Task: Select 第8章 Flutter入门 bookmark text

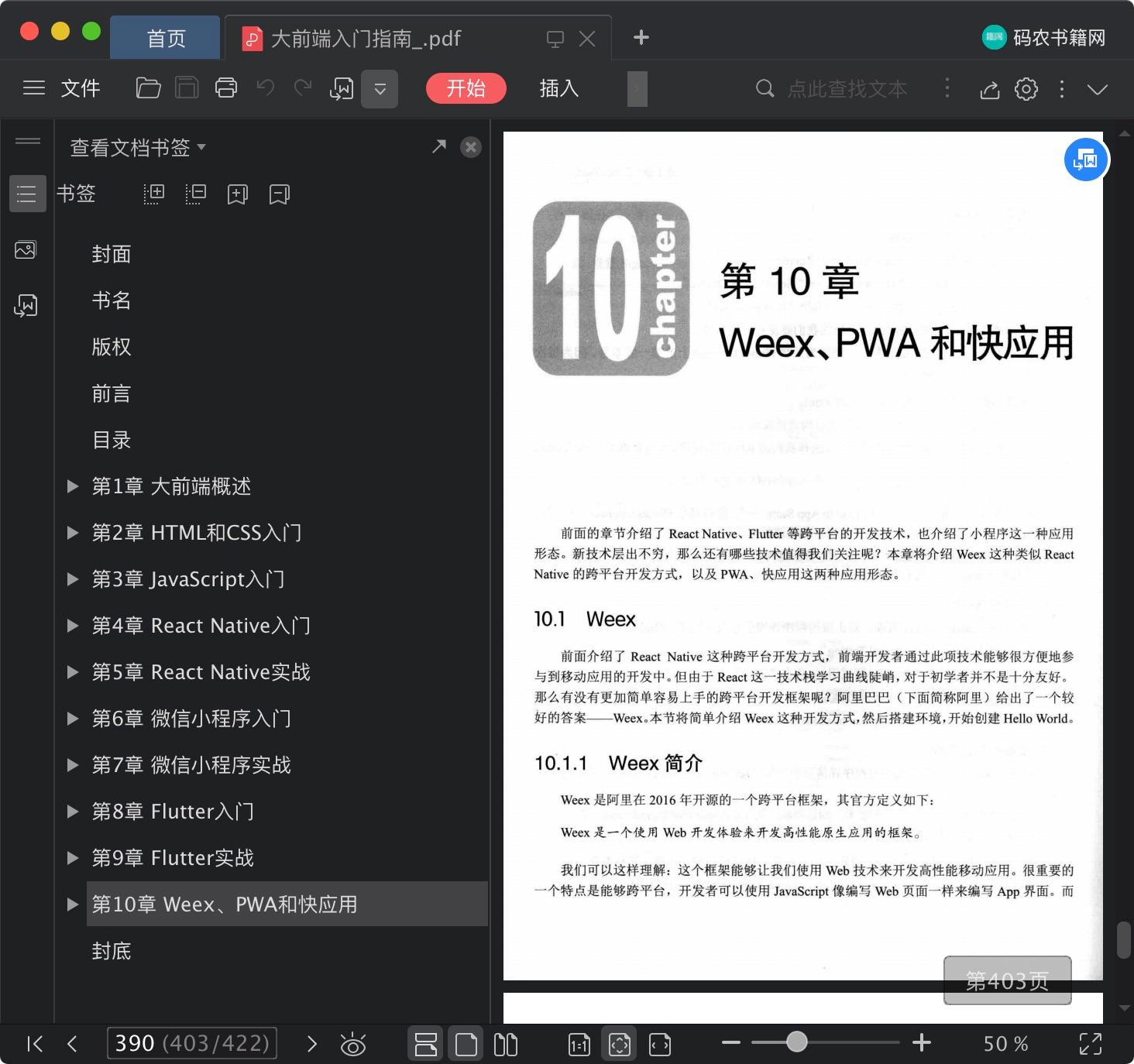Action: click(173, 812)
